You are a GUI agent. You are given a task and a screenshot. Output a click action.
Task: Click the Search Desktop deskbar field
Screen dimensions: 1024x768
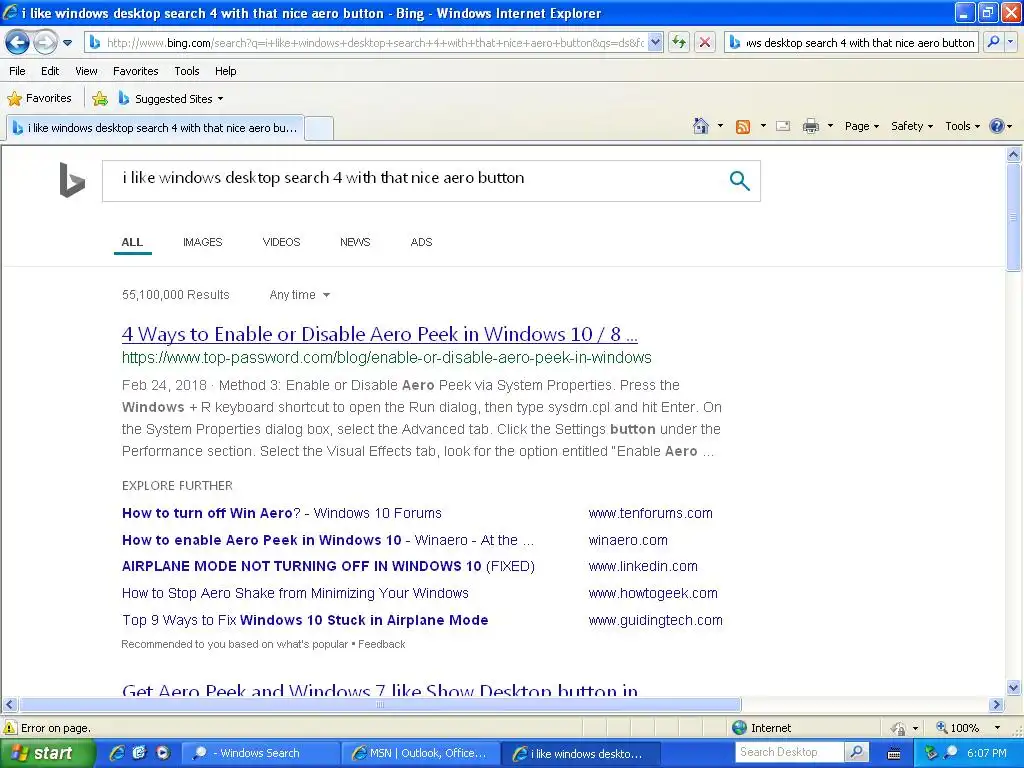point(789,752)
